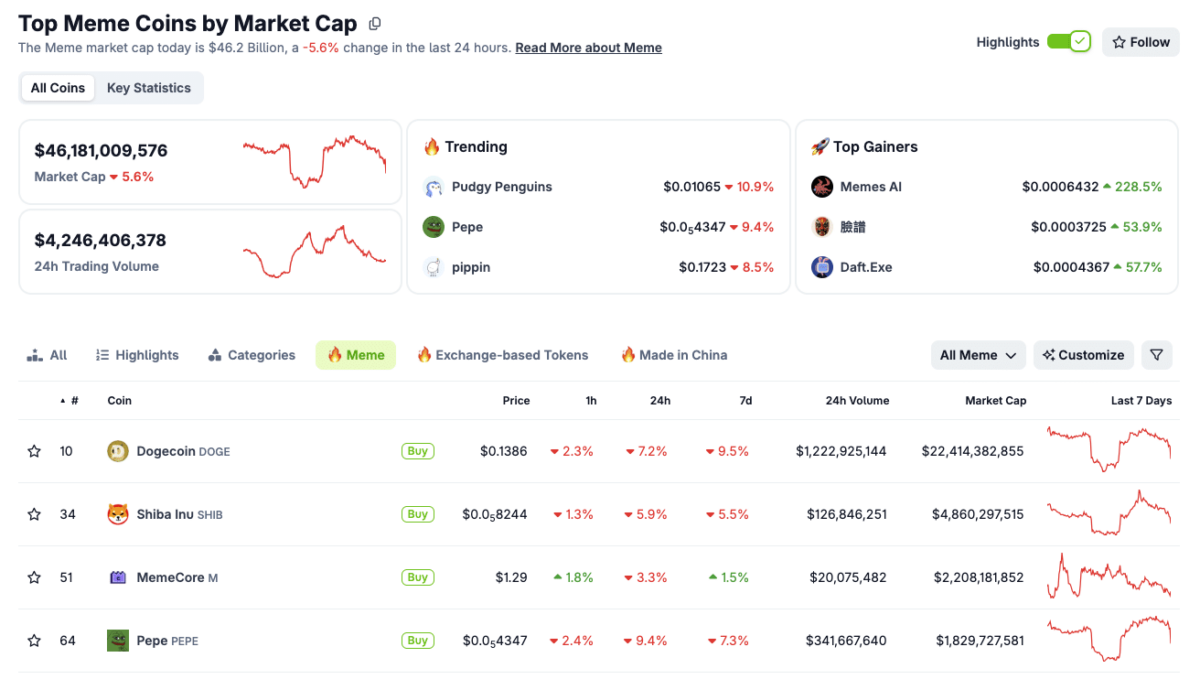Click the Follow button
The image size is (1200, 679).
point(1140,42)
